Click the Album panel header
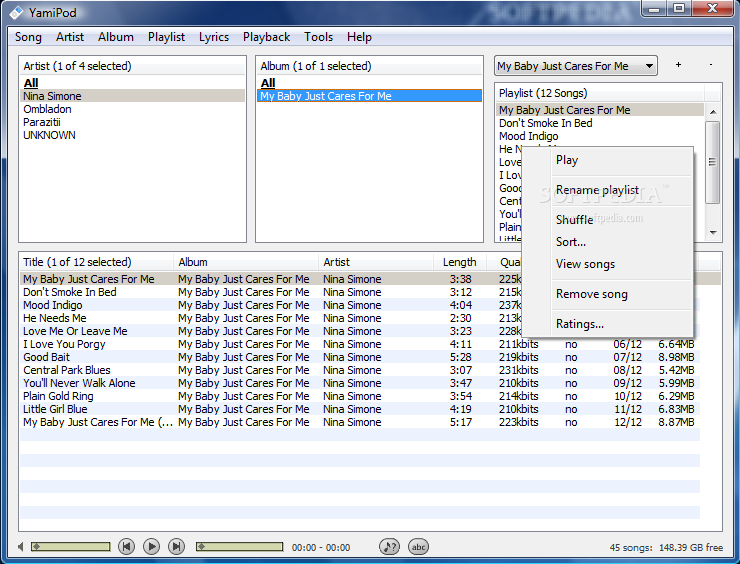Screen dimensions: 740x564 (x=370, y=66)
